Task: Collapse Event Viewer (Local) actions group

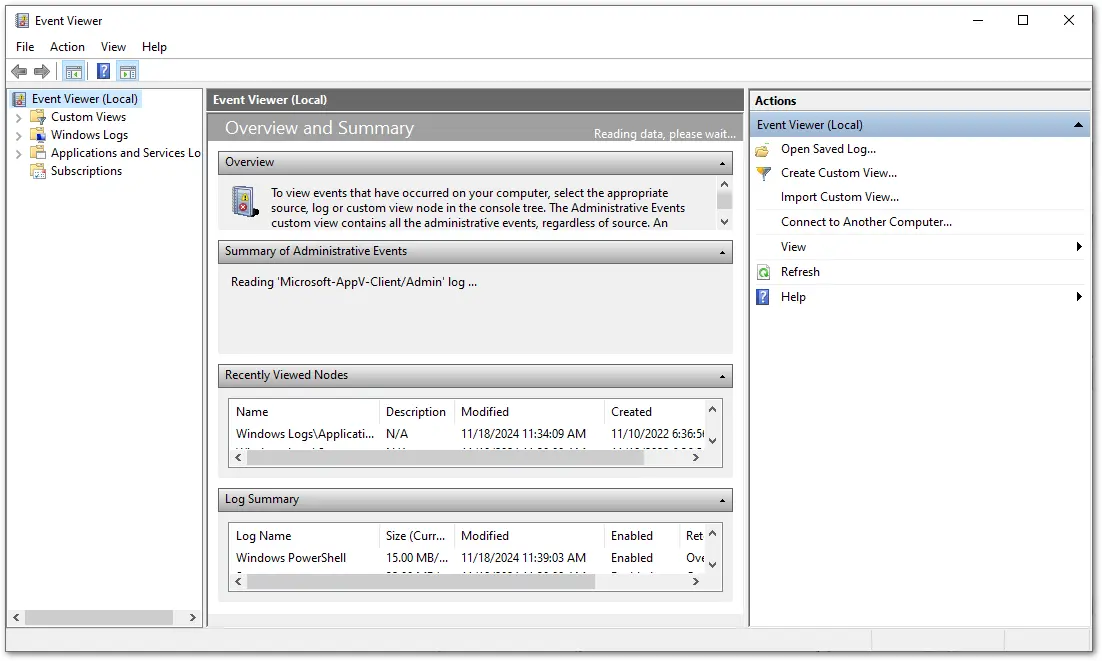Action: pyautogui.click(x=1078, y=125)
